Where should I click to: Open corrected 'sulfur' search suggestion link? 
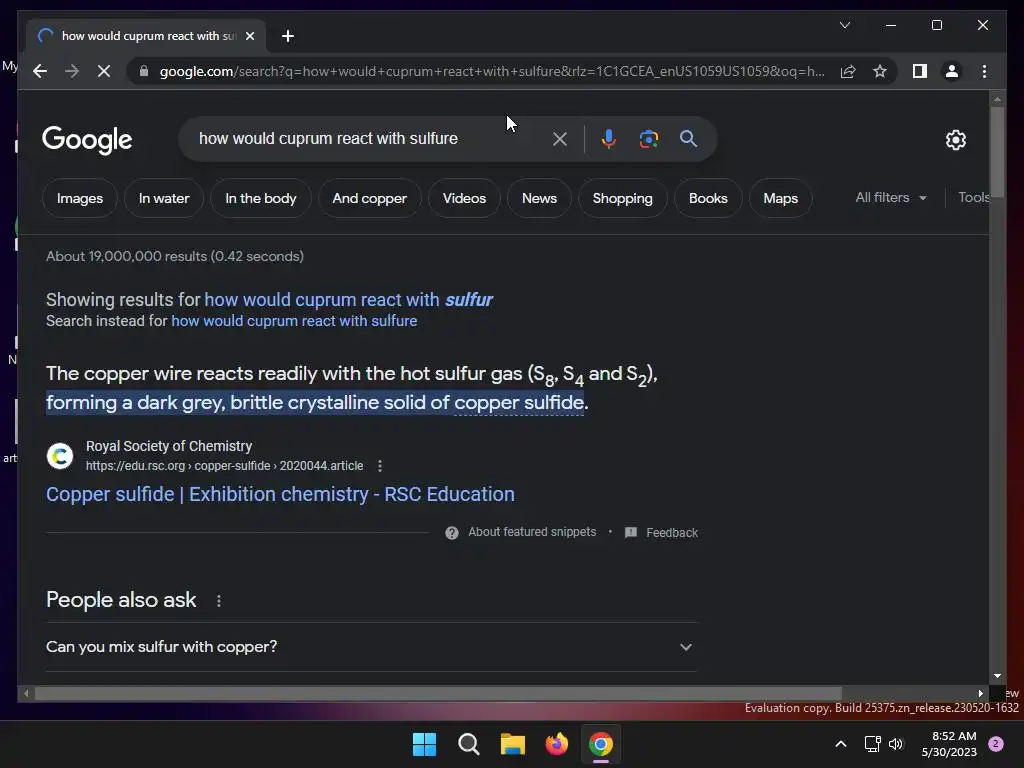coord(348,300)
